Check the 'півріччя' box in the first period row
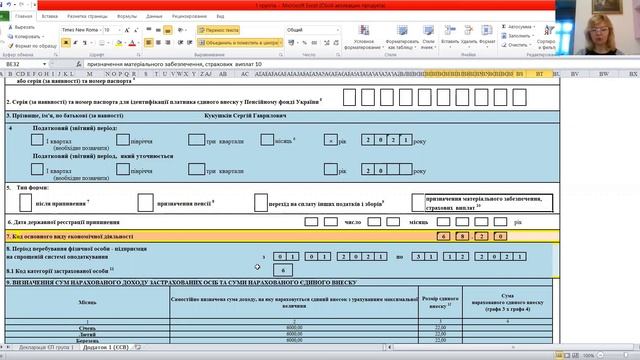This screenshot has width=640, height=360. [x=123, y=140]
